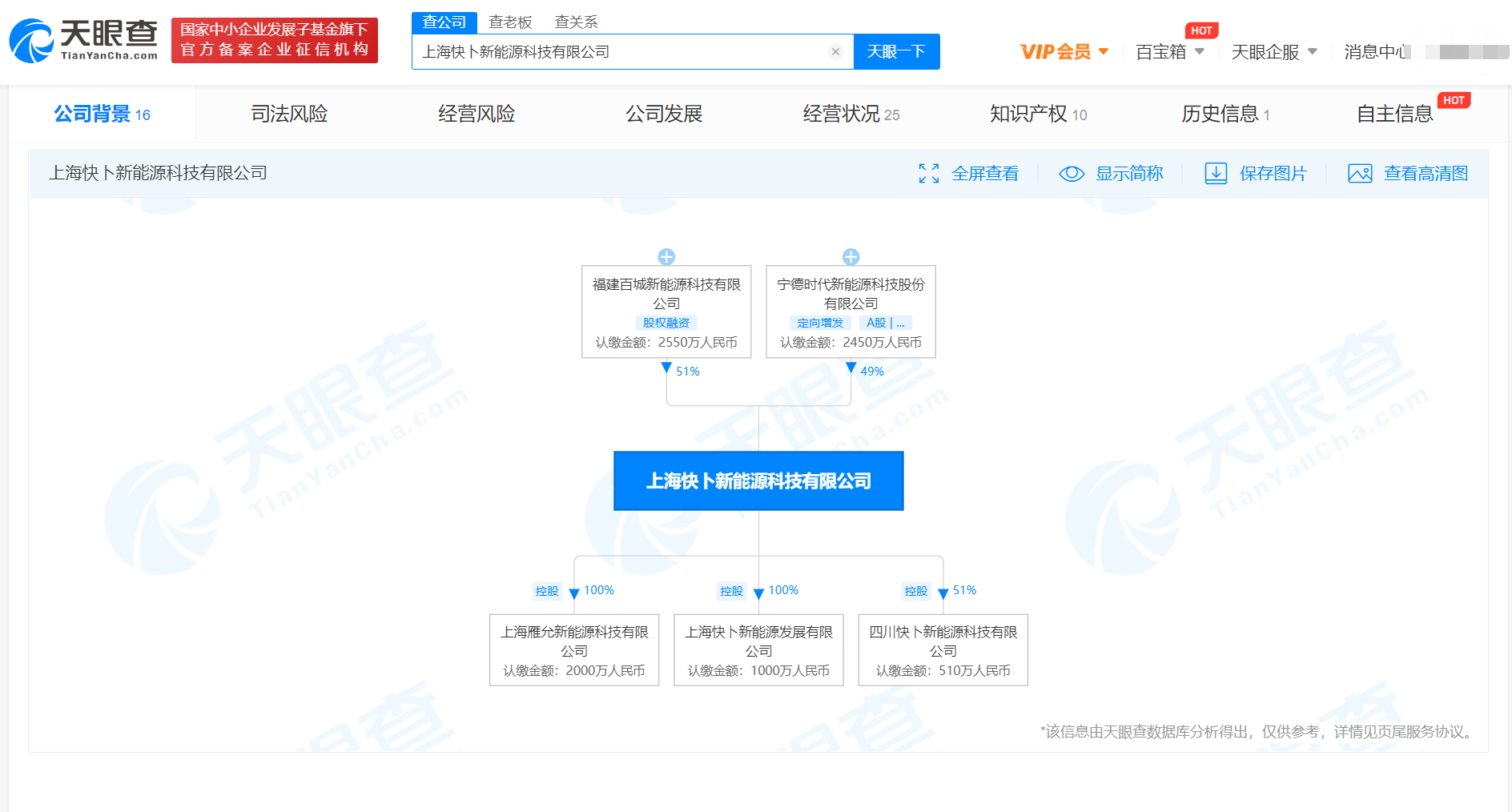1512x812 pixels.
Task: Click the fullscreen icon next to 全屏查看
Action: point(929,174)
